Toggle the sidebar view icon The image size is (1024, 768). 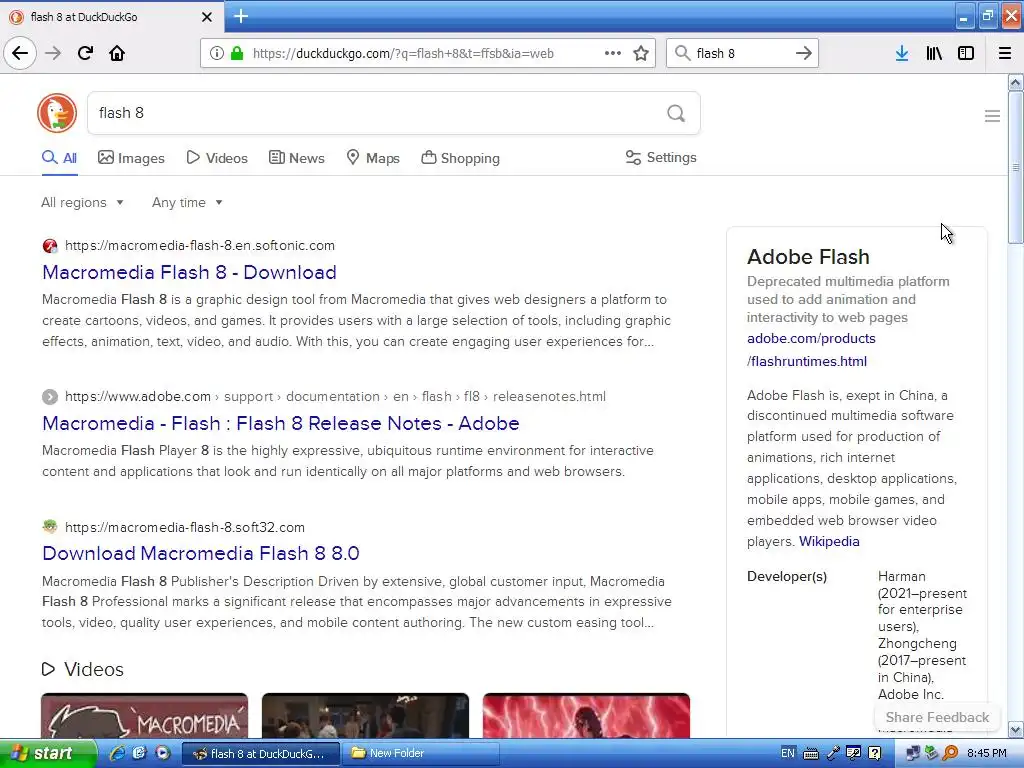click(966, 53)
